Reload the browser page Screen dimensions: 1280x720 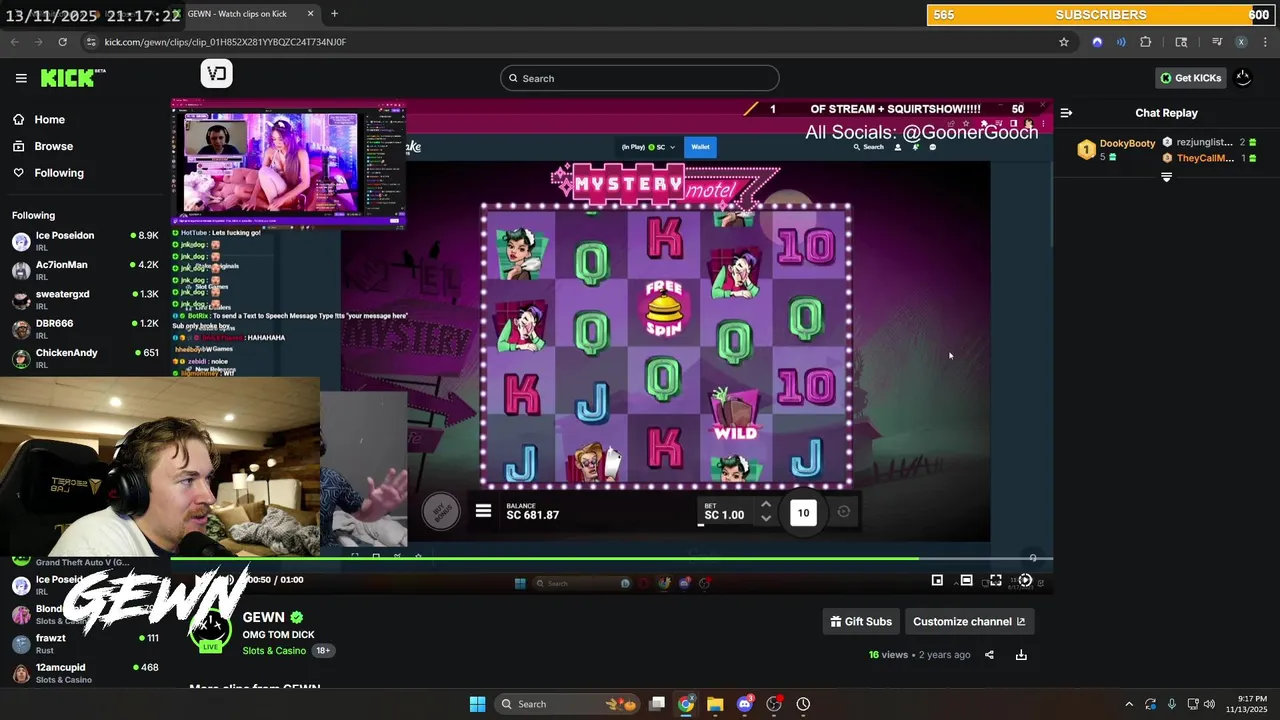click(62, 42)
